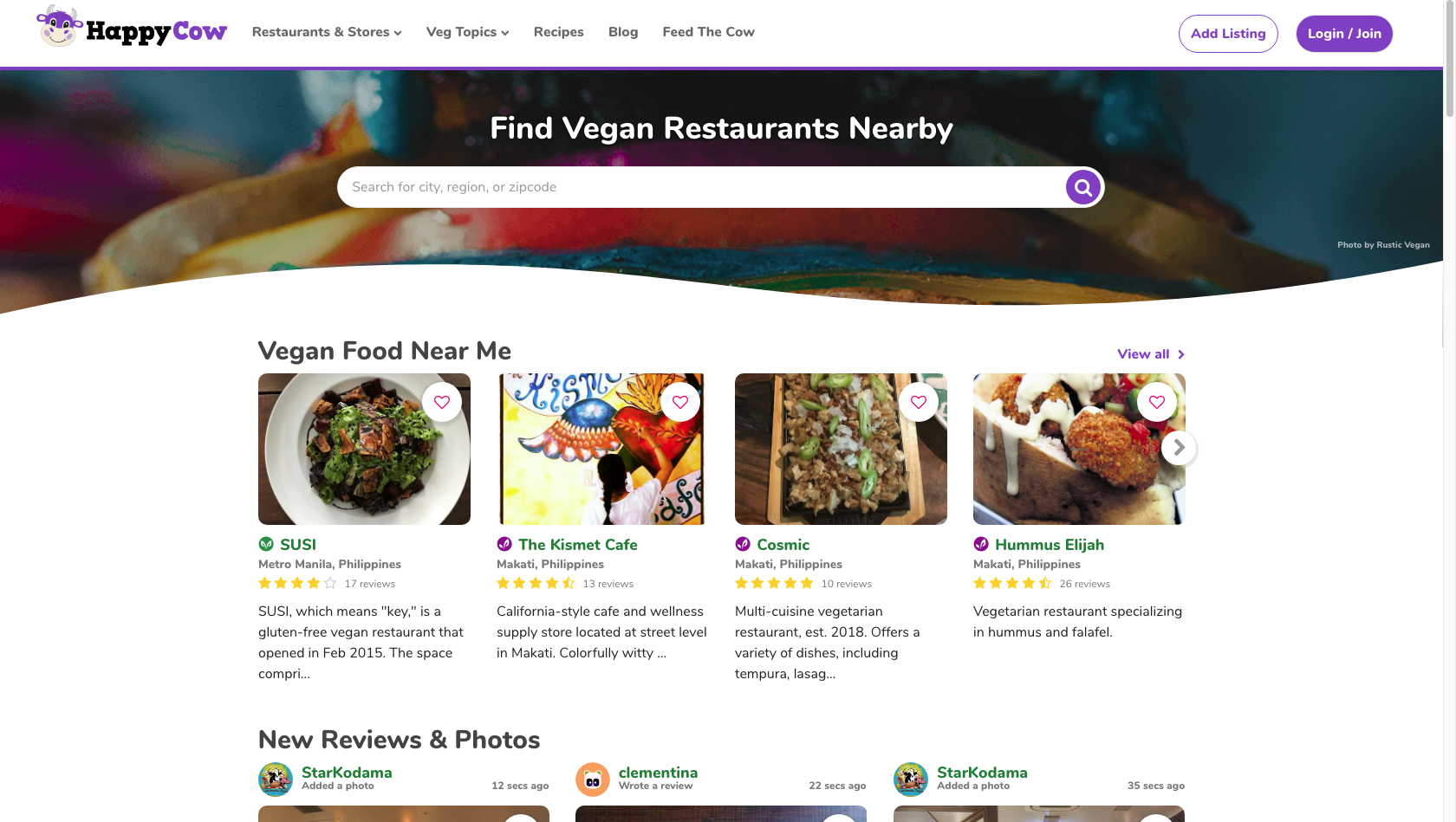1456x822 pixels.
Task: Focus the city, region, or zipcode search field
Action: coord(702,187)
